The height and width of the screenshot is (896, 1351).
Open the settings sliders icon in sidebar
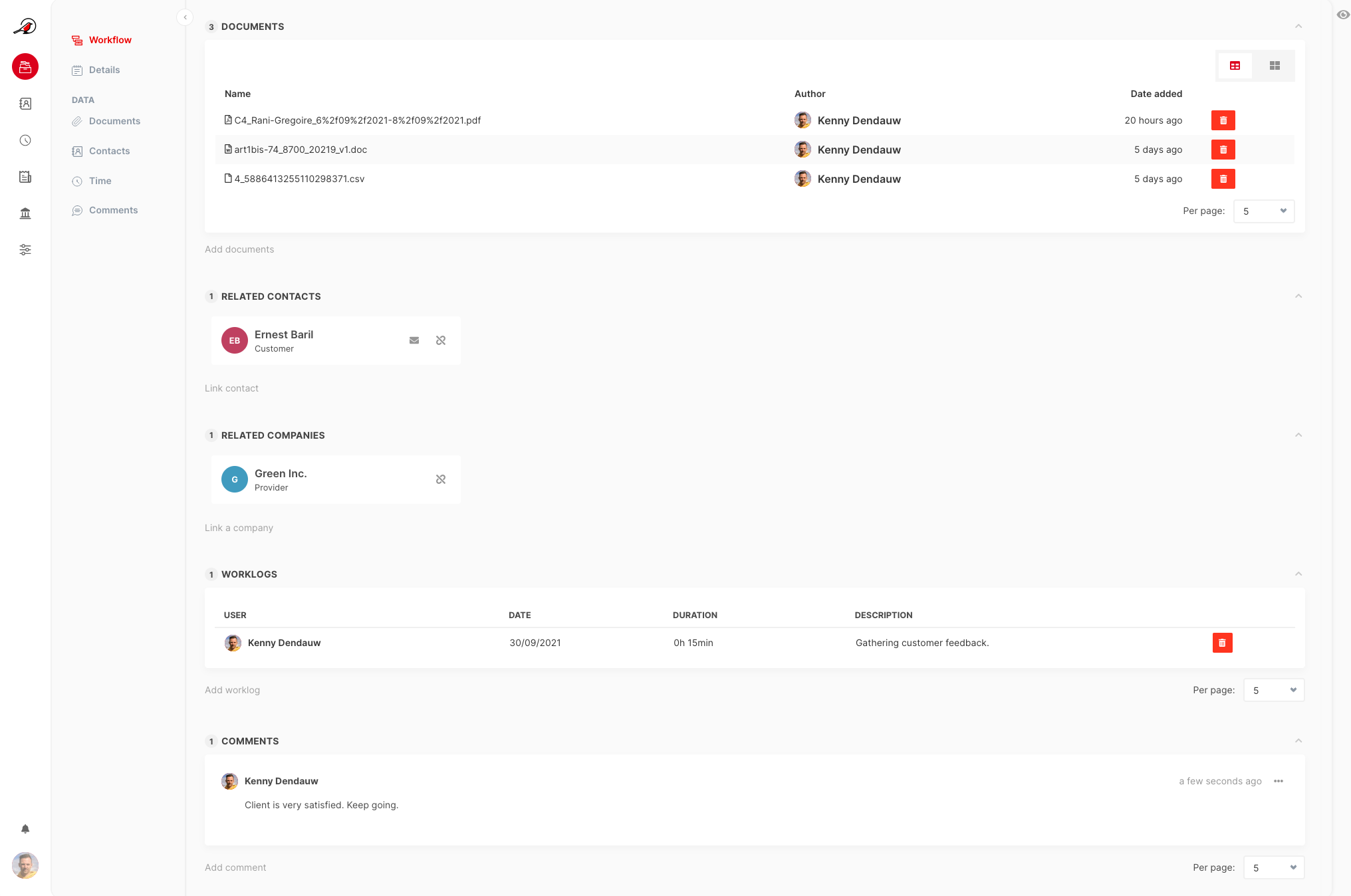tap(25, 250)
